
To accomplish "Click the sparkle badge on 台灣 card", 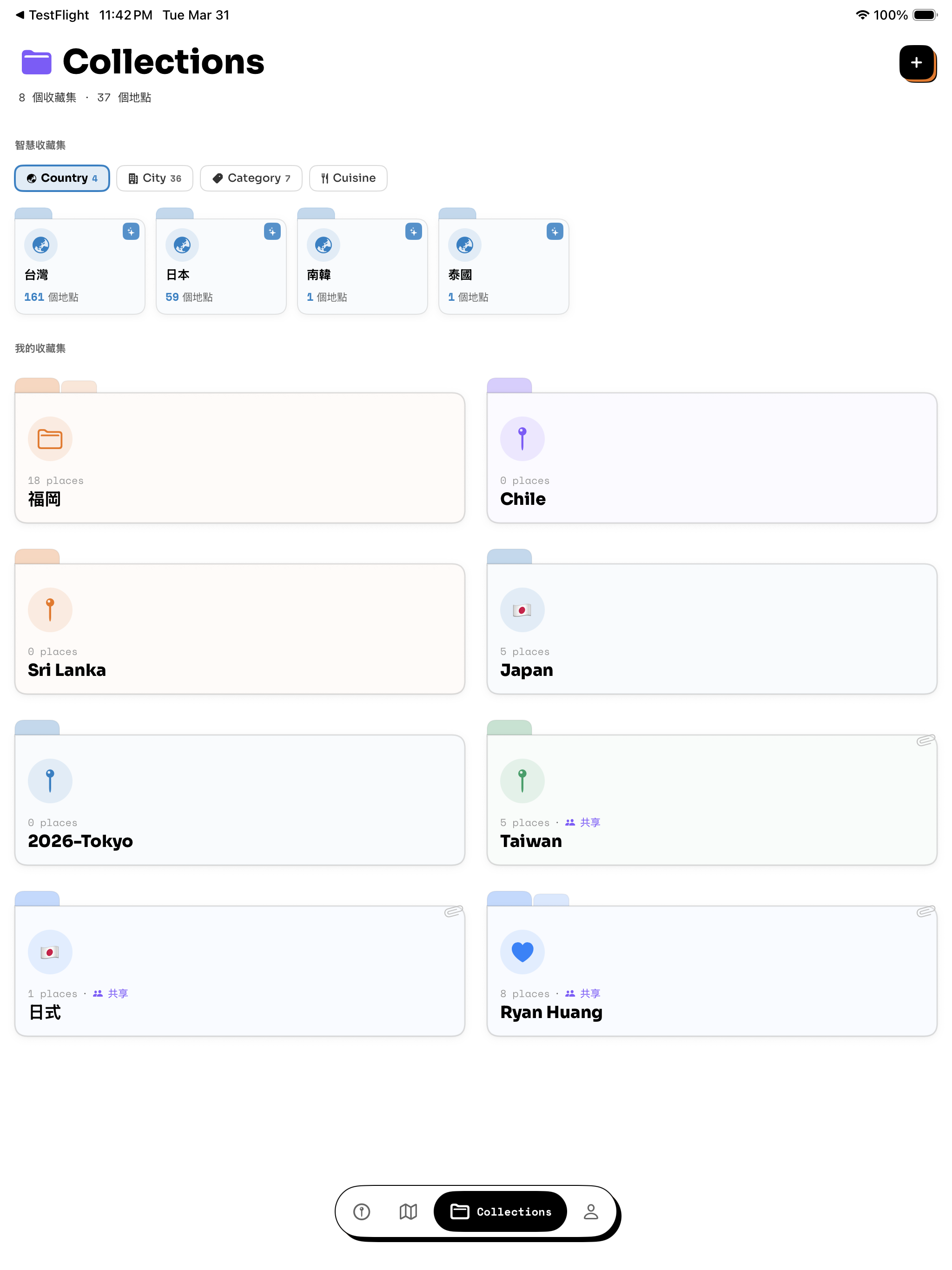I will (x=131, y=232).
